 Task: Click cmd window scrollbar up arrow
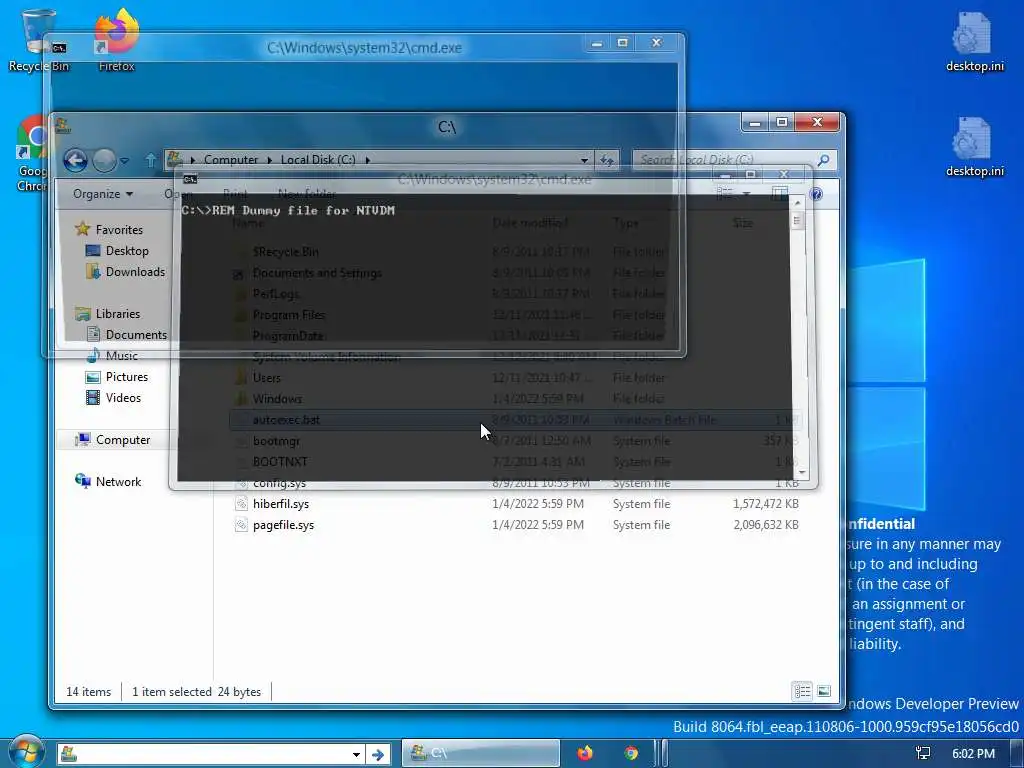tap(797, 203)
